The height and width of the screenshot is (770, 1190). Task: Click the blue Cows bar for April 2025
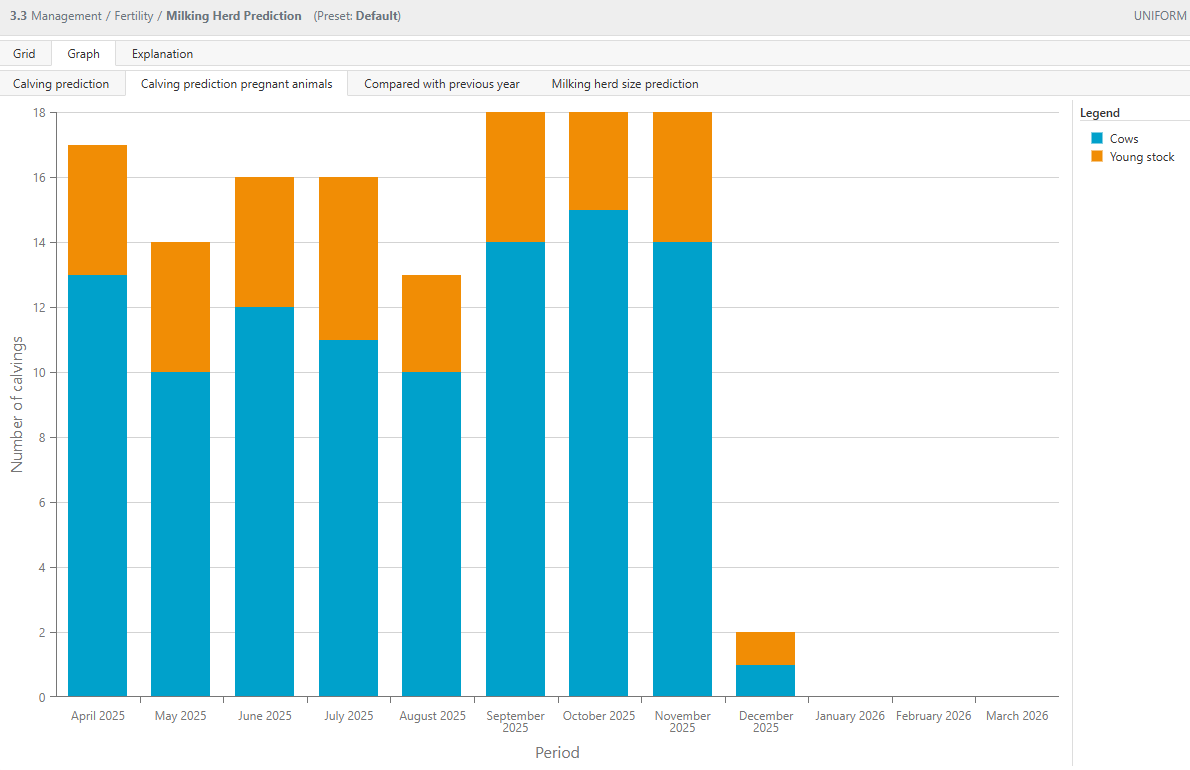click(x=97, y=485)
